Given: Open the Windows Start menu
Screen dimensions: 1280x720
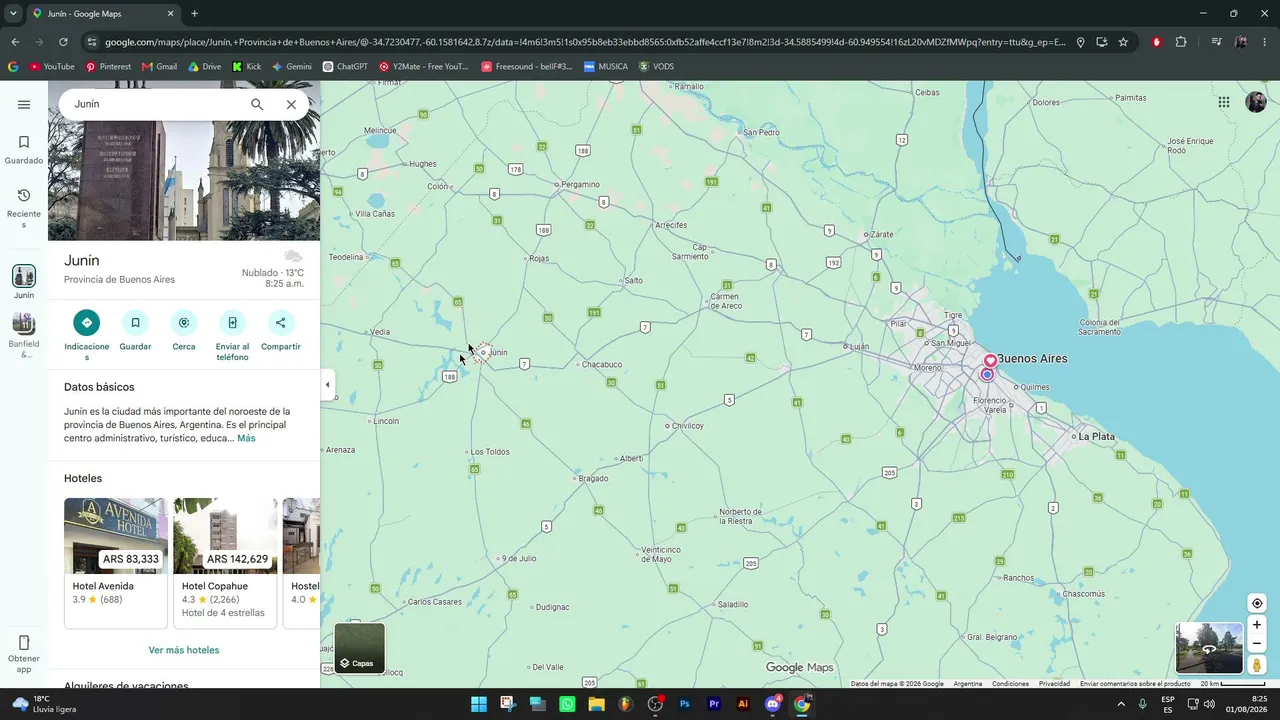Looking at the screenshot, I should (x=479, y=704).
